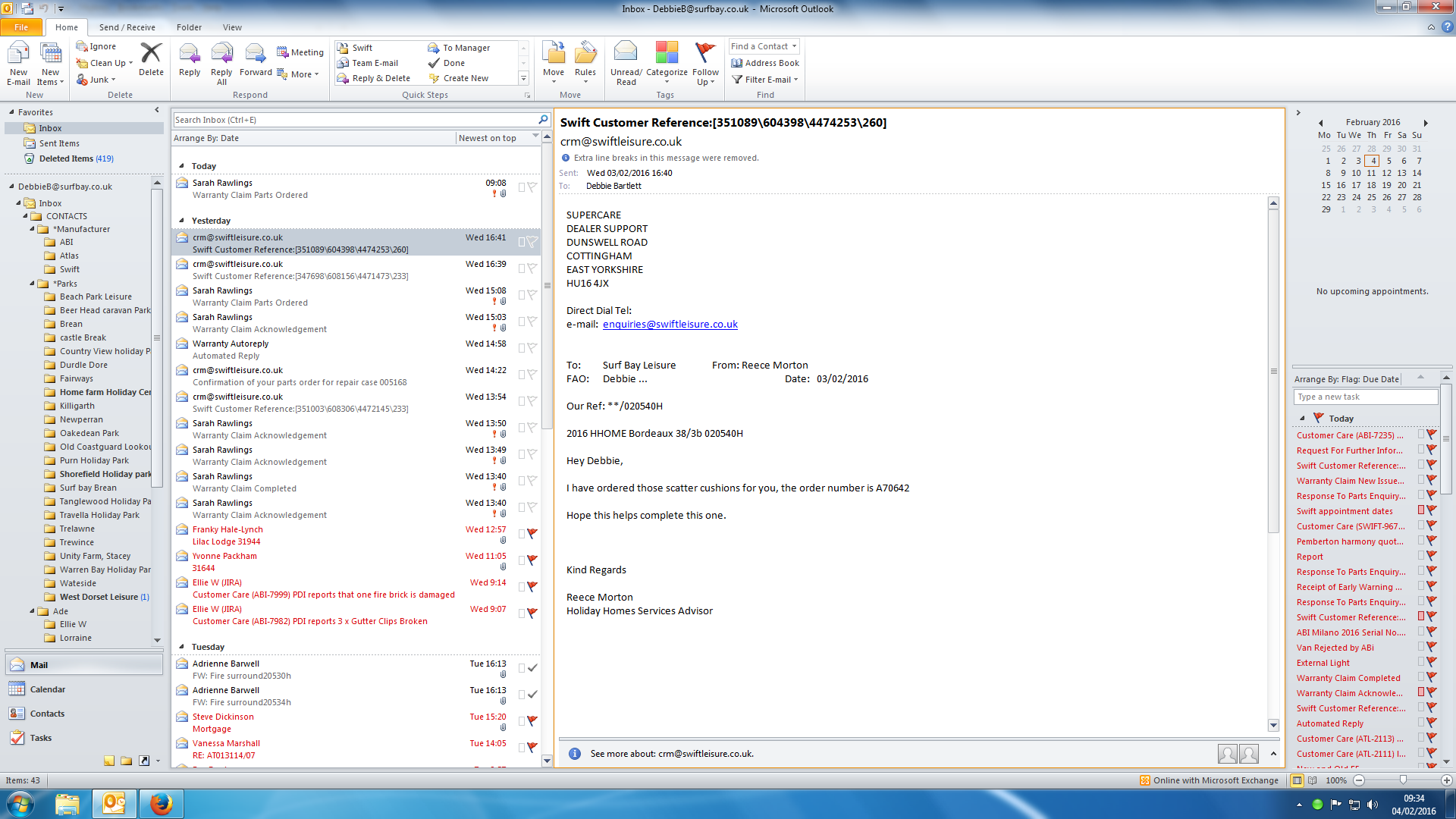Image resolution: width=1456 pixels, height=819 pixels.
Task: Open the Categorize color squares icon
Action: [x=667, y=55]
